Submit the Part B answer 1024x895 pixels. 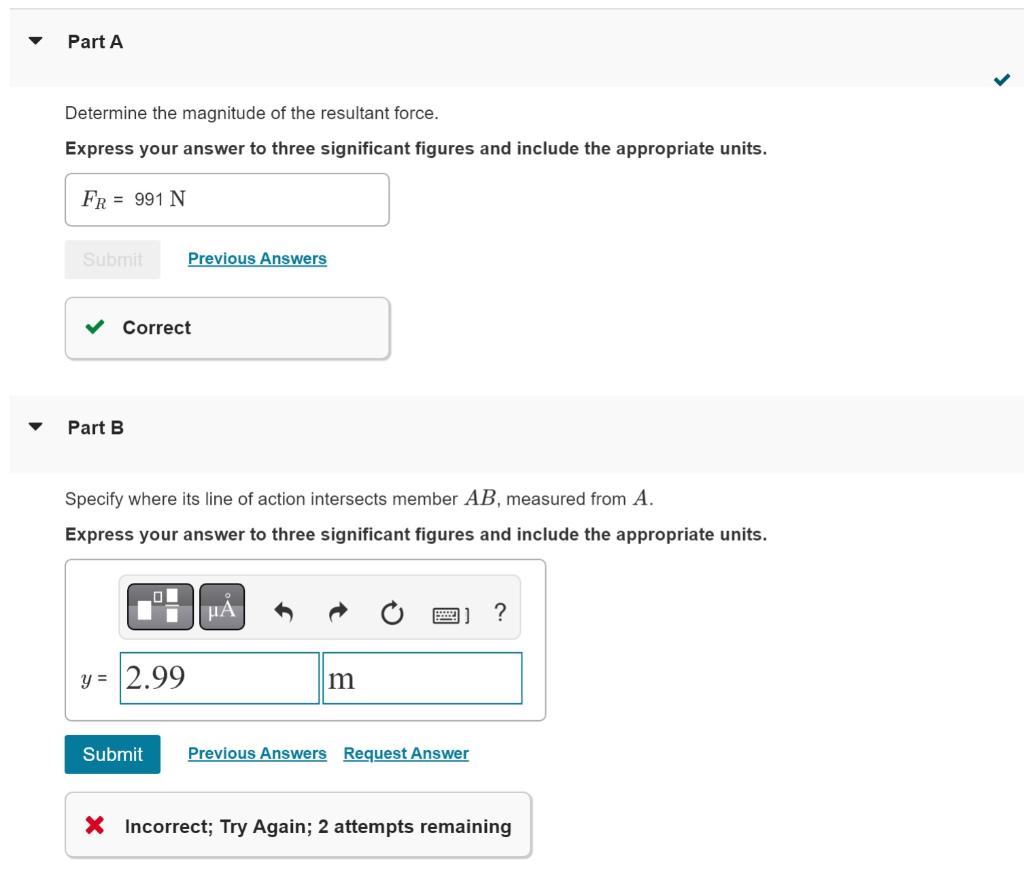112,754
